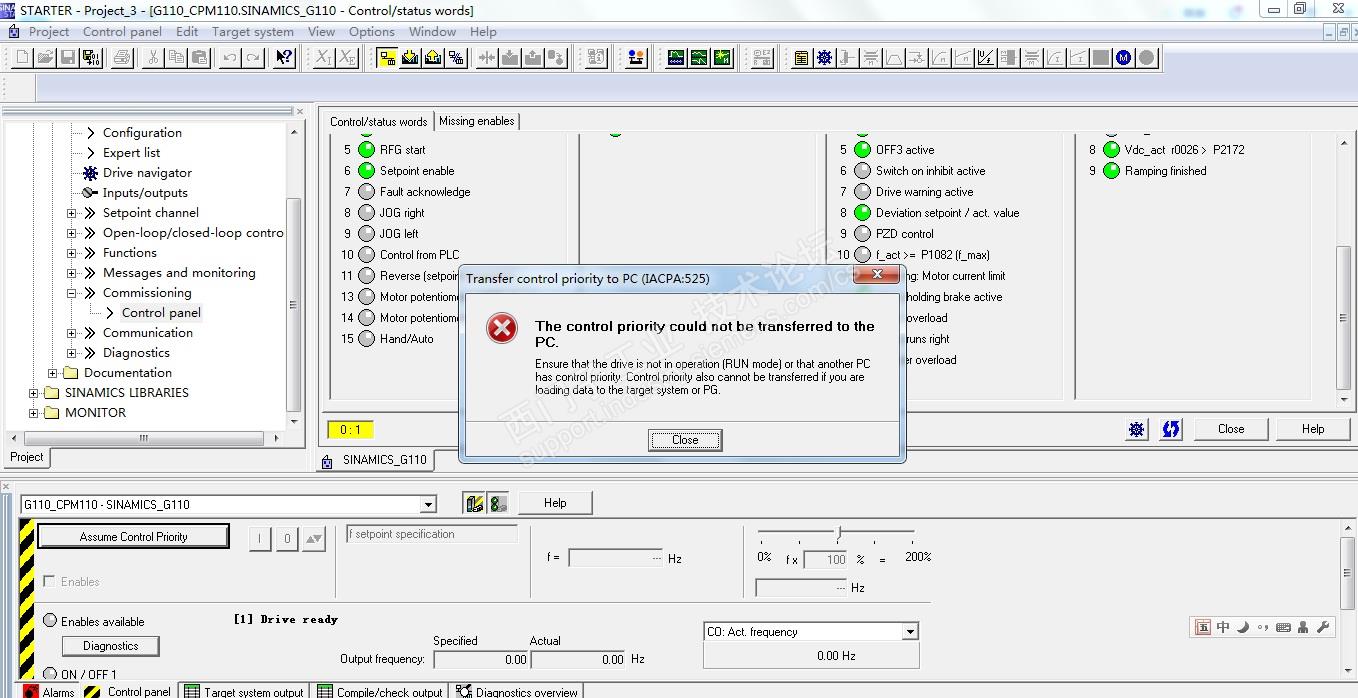Expand the SINAMICS LIBRARIES node
Screen dimensions: 1358x698
[34, 393]
